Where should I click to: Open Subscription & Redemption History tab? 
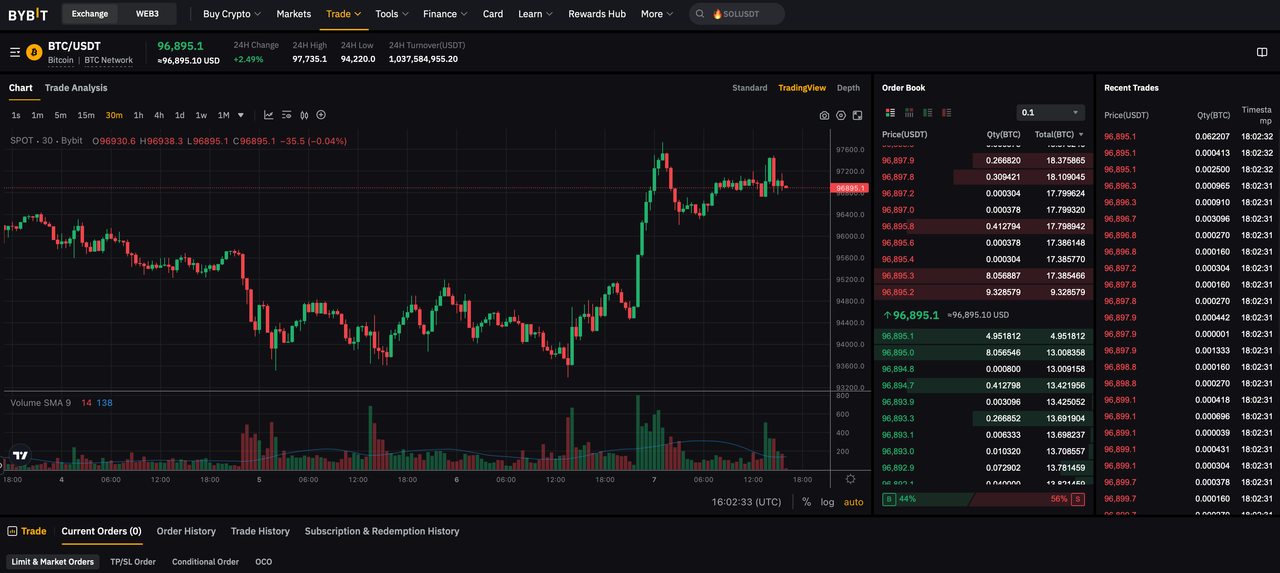coord(382,531)
